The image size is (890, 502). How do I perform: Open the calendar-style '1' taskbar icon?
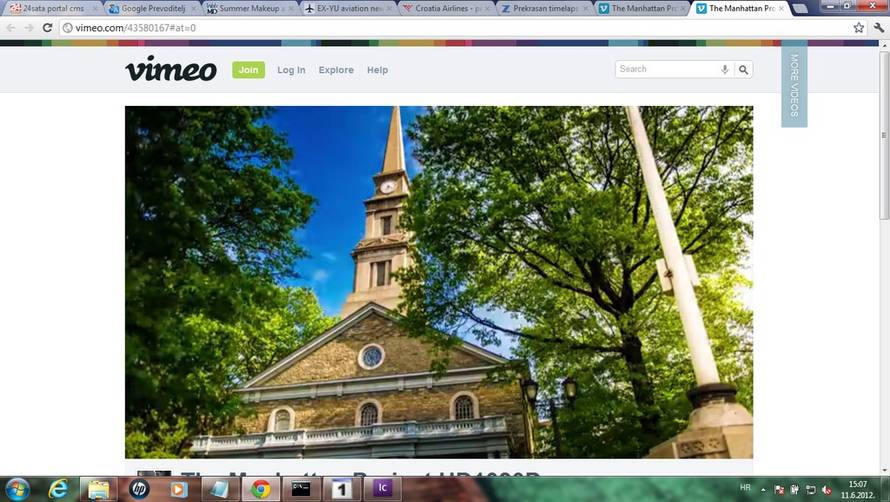(x=341, y=489)
